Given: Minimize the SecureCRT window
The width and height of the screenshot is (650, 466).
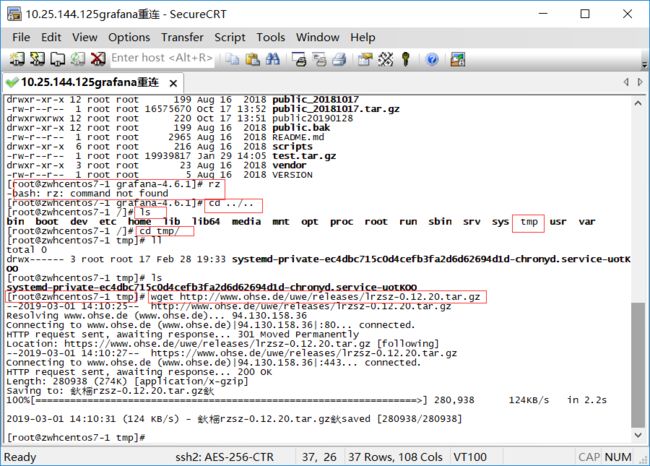Looking at the screenshot, I should [x=543, y=14].
